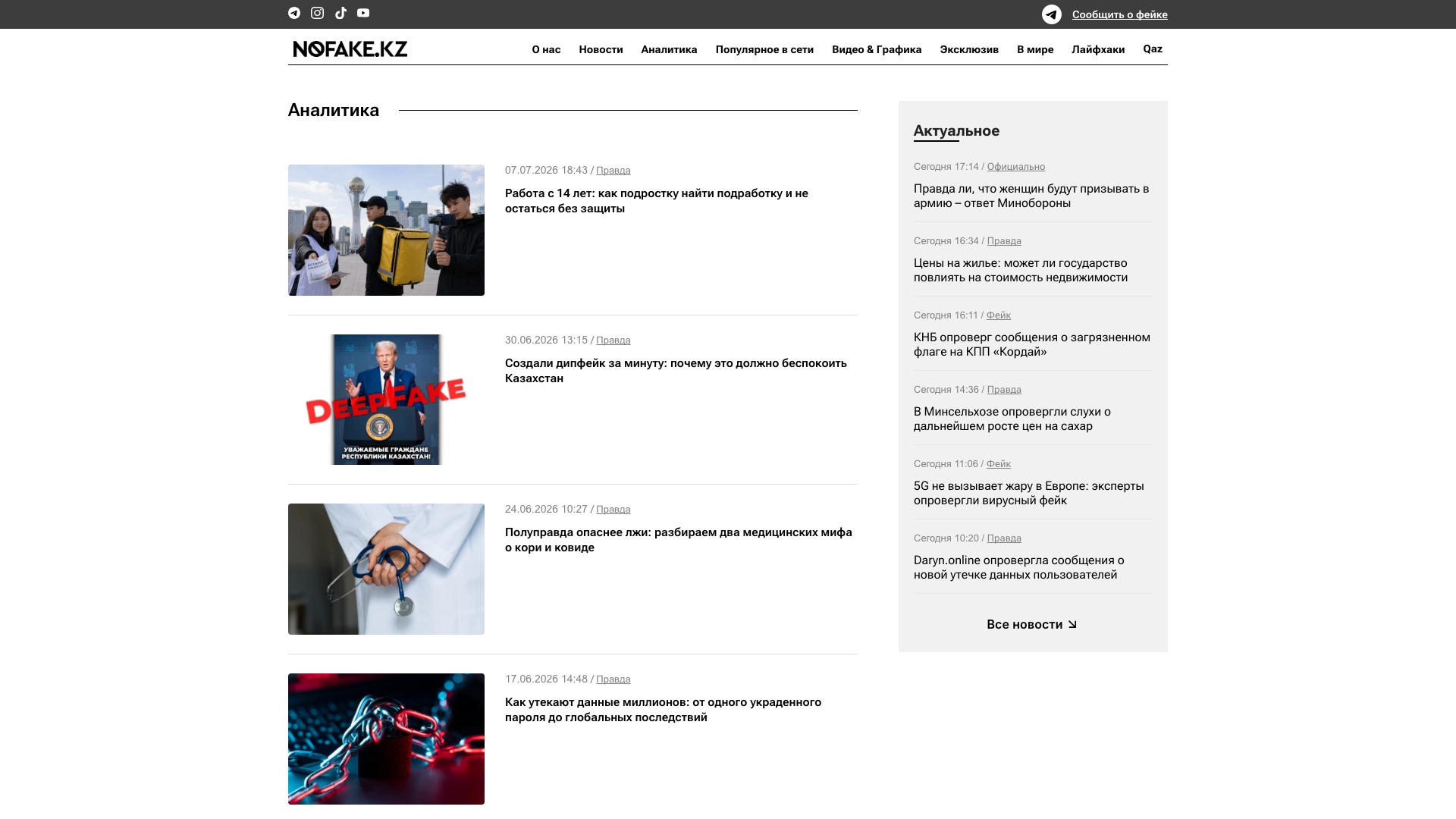
Task: Click Фейк tag next to Сегодня 11:06
Action: pyautogui.click(x=998, y=464)
